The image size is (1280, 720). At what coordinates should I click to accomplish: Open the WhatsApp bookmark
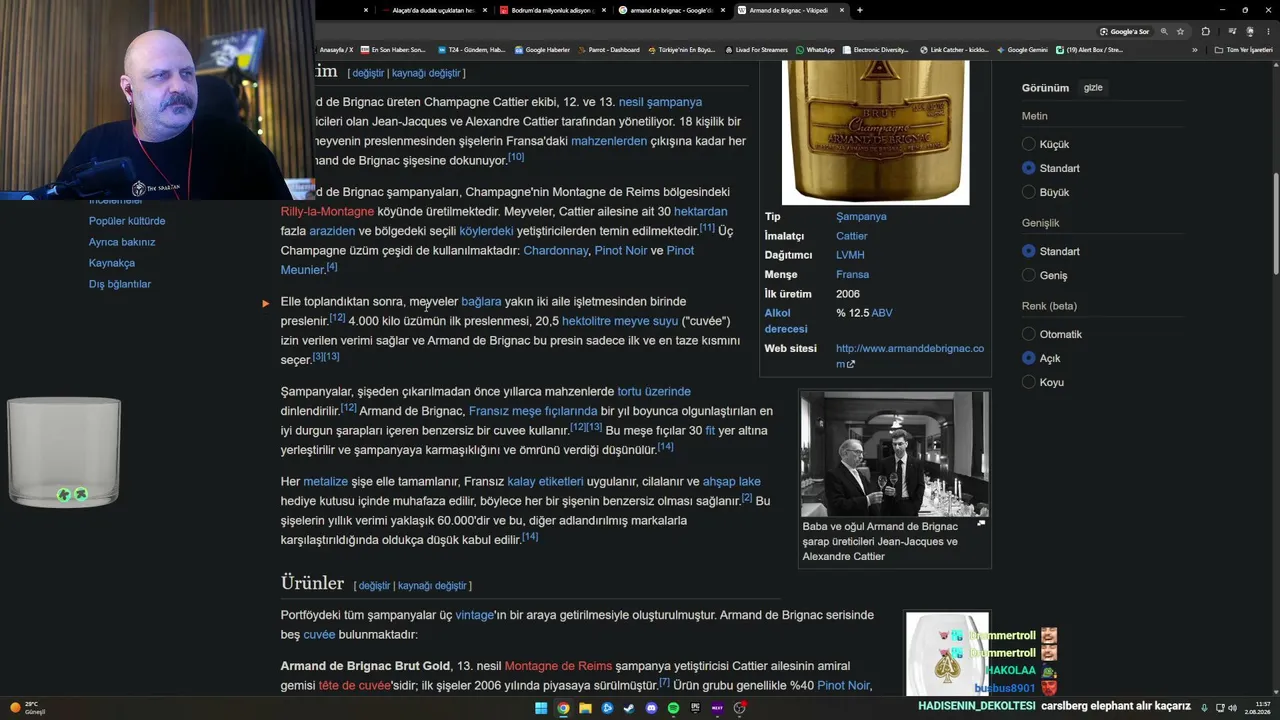[x=815, y=50]
